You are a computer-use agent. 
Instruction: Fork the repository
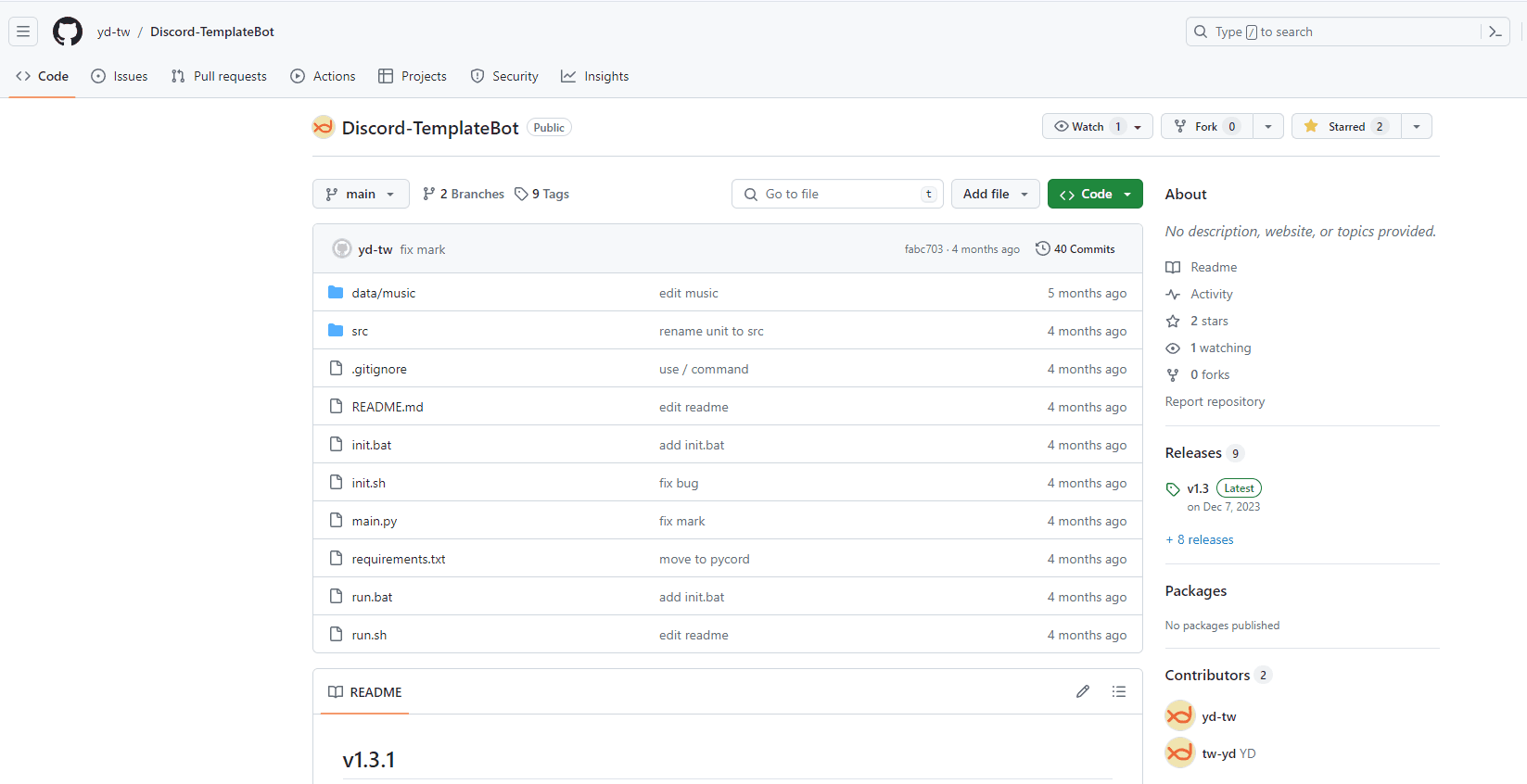(x=1207, y=126)
